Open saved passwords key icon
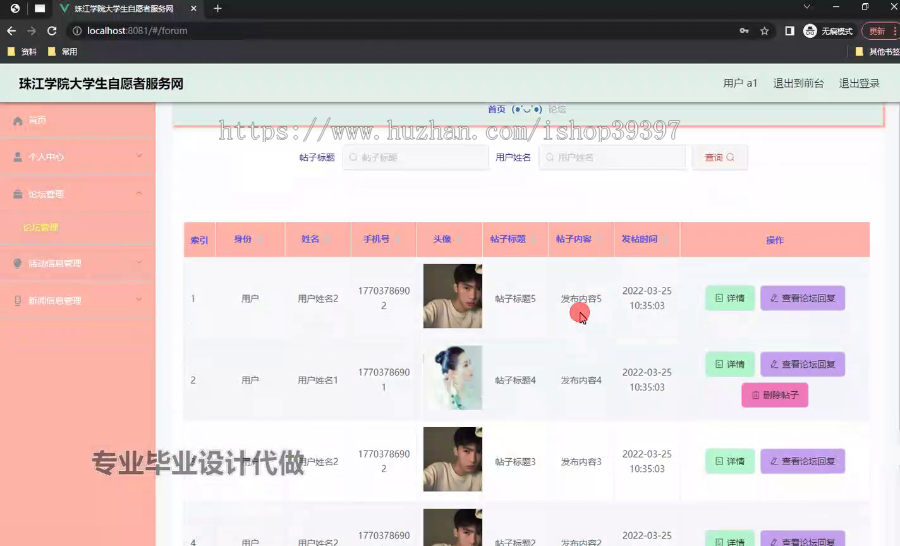Image resolution: width=900 pixels, height=546 pixels. coord(744,31)
